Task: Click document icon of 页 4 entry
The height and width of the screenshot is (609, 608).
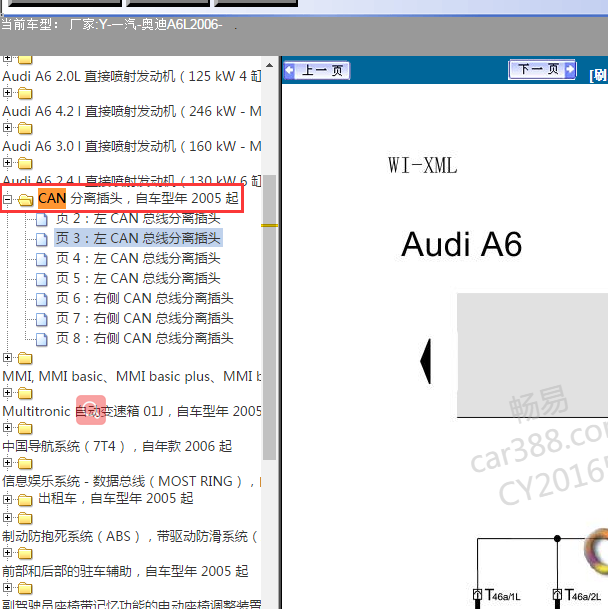Action: click(42, 259)
